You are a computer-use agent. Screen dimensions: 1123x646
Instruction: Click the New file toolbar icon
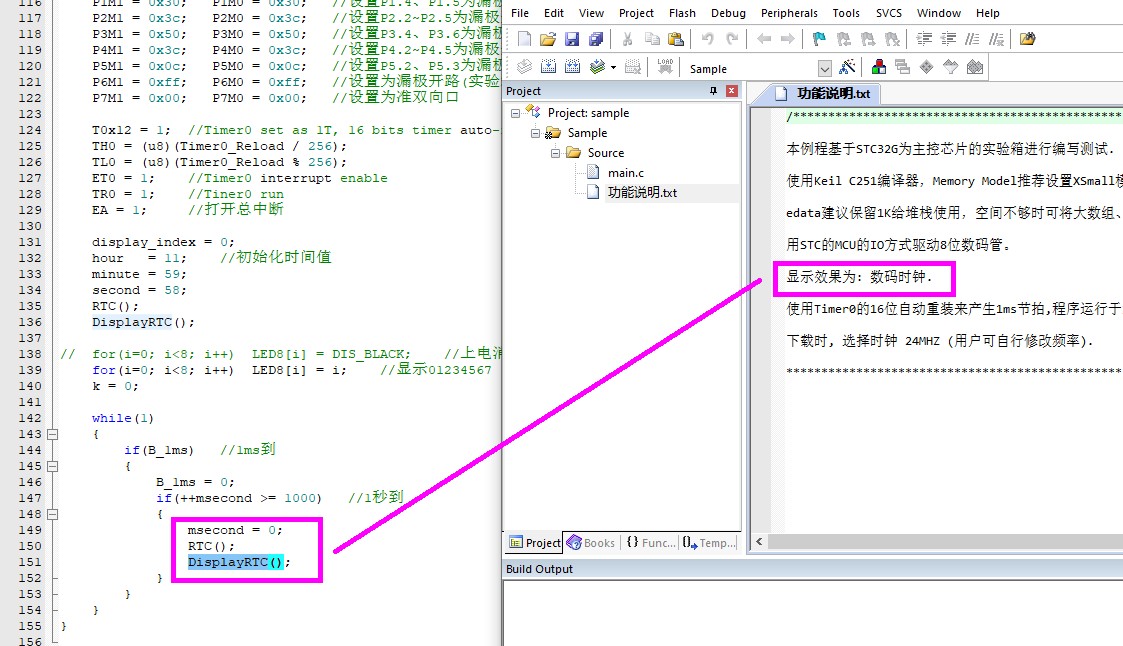click(x=525, y=40)
